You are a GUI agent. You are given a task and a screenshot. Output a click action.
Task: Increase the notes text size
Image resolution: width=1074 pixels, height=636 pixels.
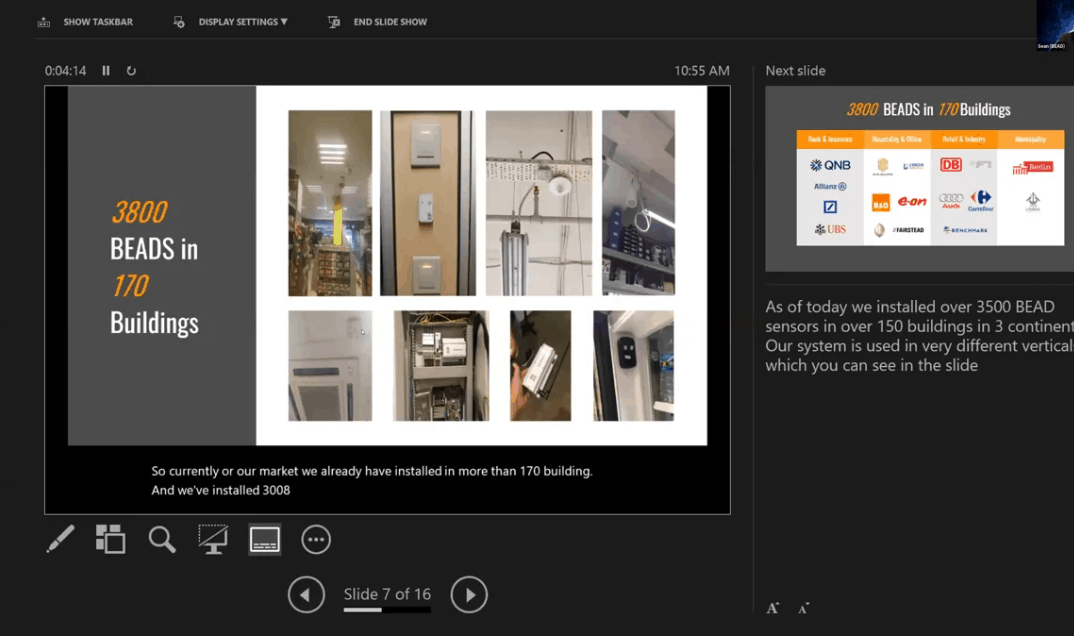click(773, 607)
